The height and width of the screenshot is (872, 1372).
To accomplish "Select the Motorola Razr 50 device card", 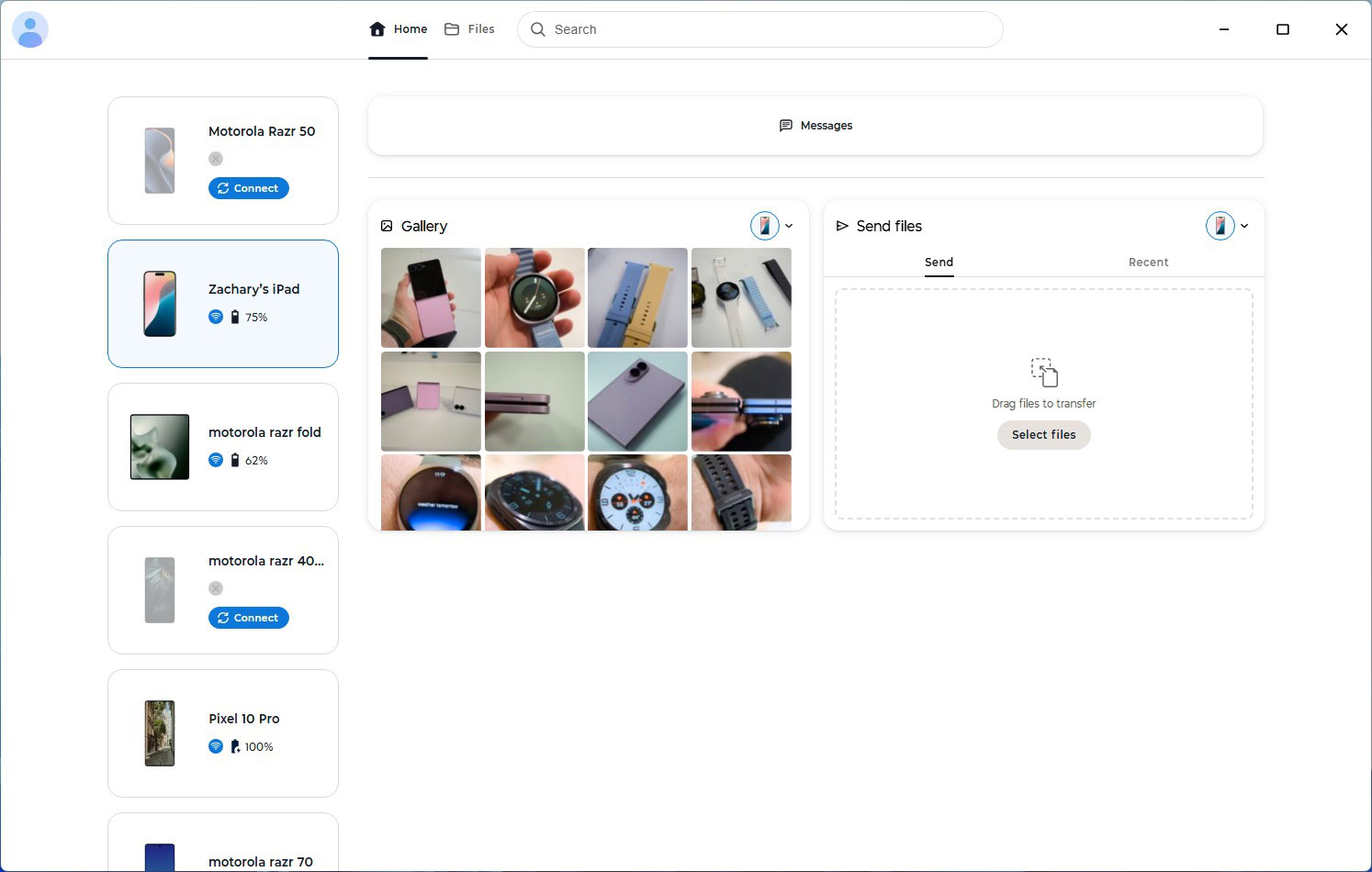I will pos(223,161).
